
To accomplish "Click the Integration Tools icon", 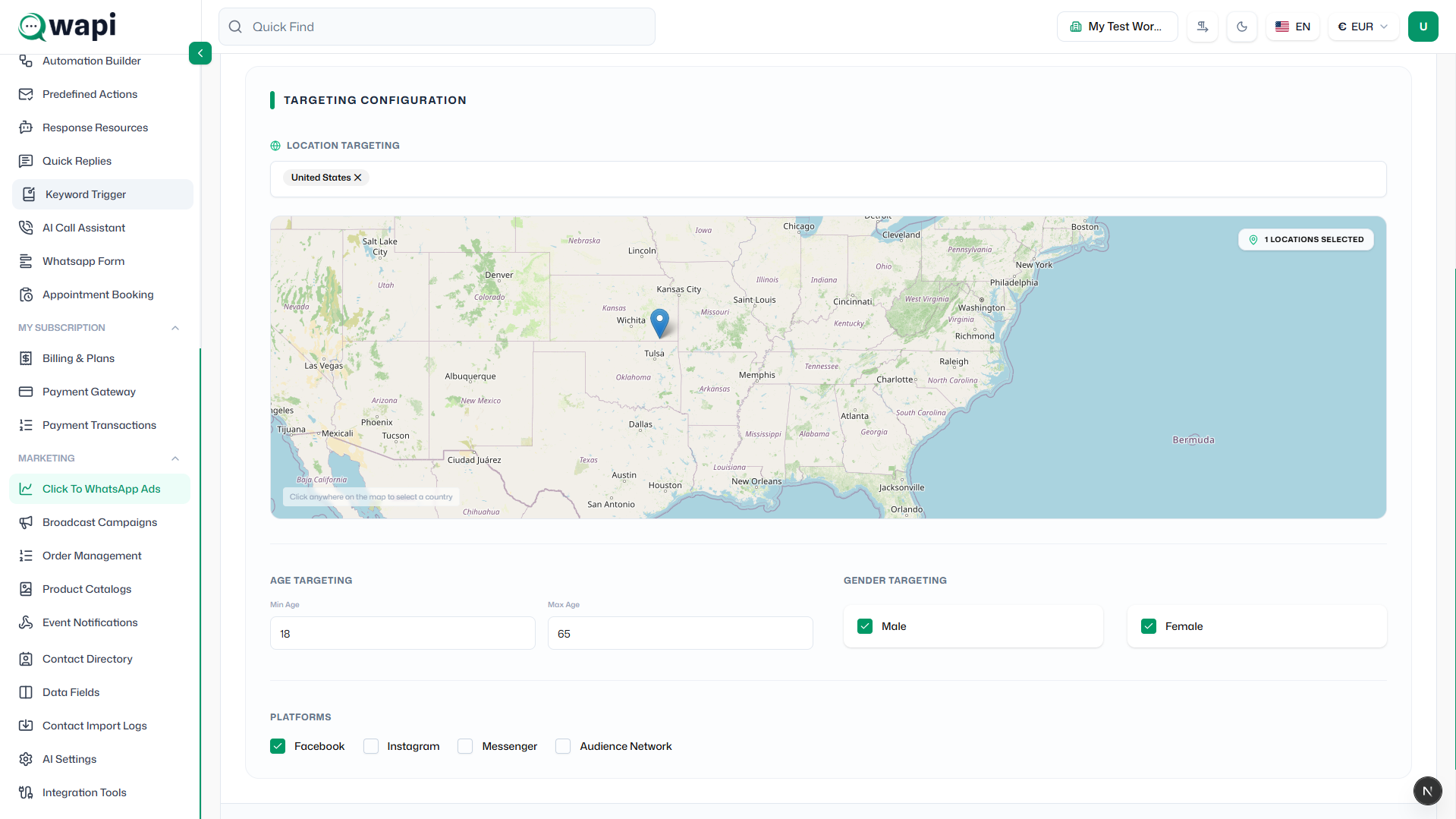I will (26, 792).
